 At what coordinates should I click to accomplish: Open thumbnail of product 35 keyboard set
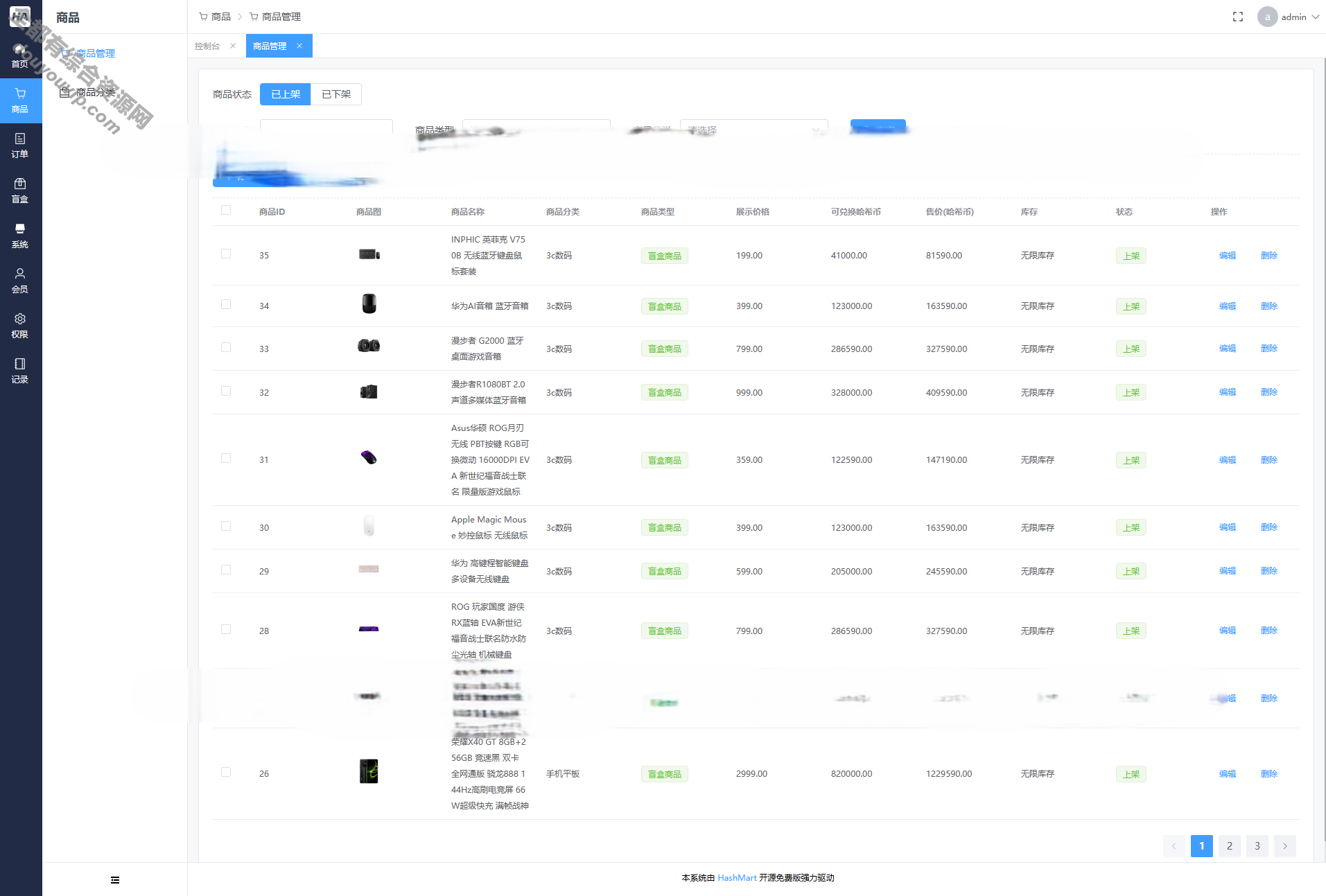click(369, 254)
